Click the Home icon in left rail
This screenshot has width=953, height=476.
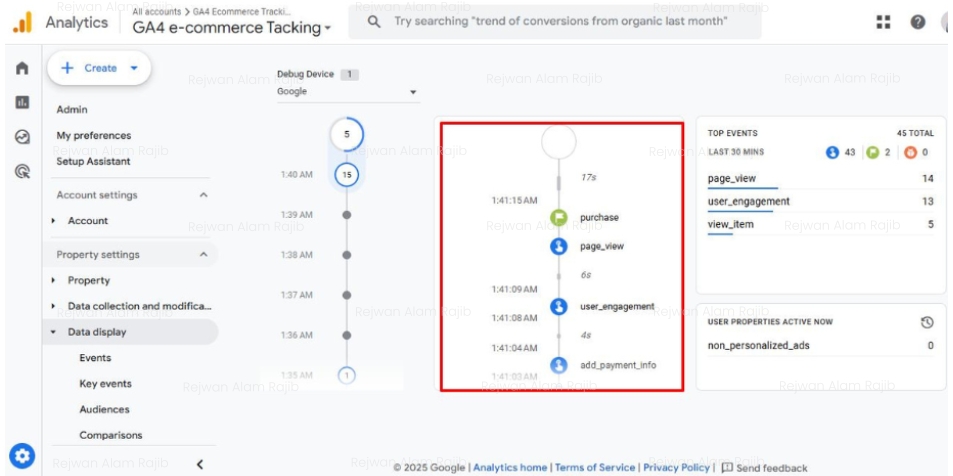(x=20, y=69)
